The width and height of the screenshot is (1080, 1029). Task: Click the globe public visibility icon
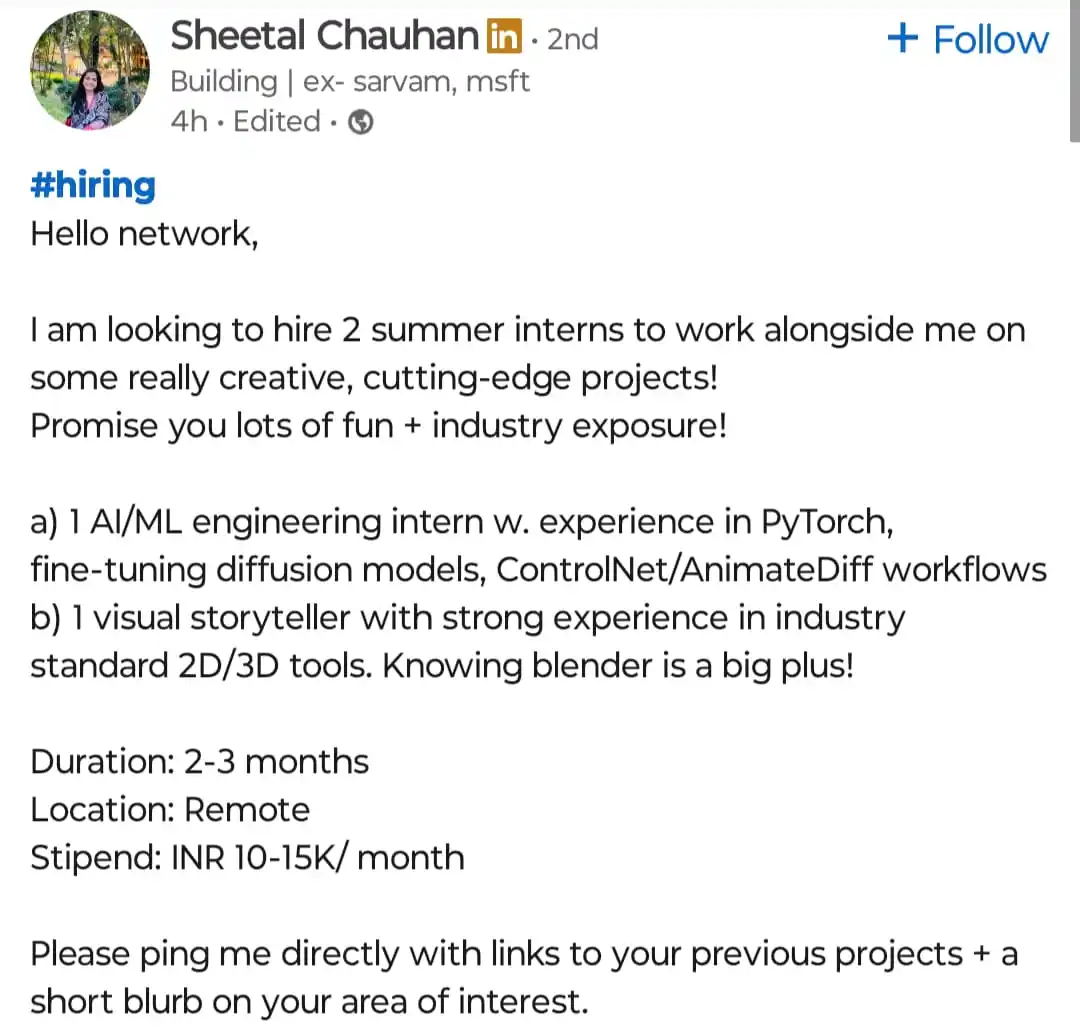click(361, 123)
